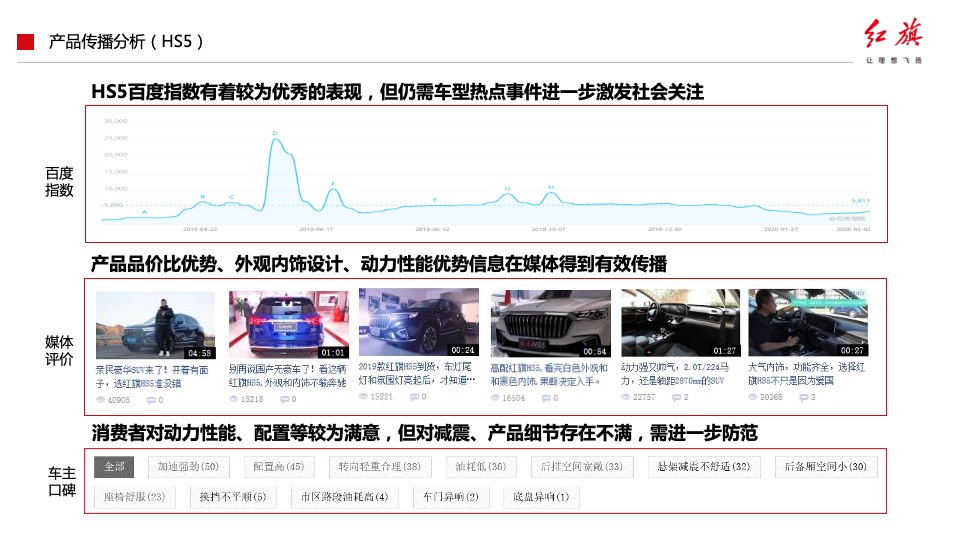Open the 换挡不平顺(5) tag
This screenshot has width=960, height=540.
[x=233, y=497]
